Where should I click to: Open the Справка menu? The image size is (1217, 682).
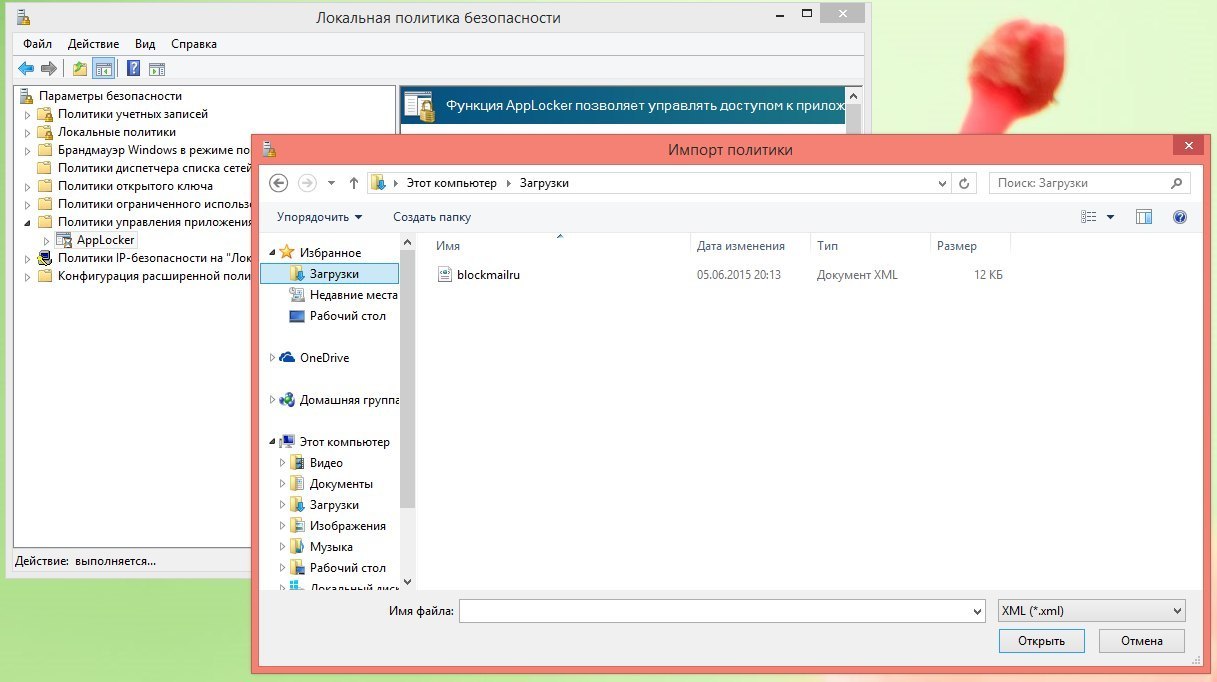(x=193, y=44)
